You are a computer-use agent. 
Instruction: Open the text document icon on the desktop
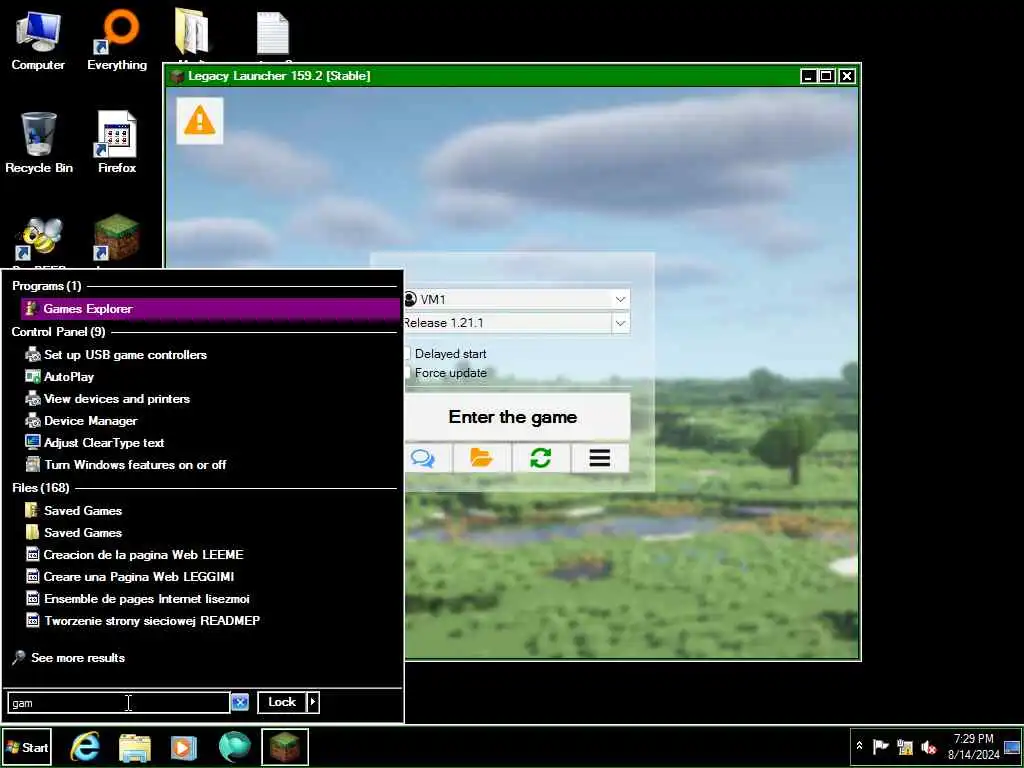click(x=273, y=34)
